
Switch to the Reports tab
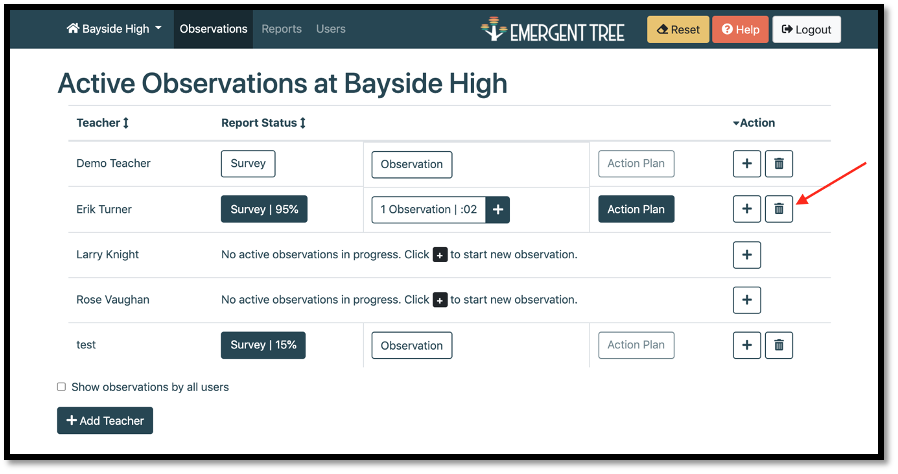coord(281,29)
